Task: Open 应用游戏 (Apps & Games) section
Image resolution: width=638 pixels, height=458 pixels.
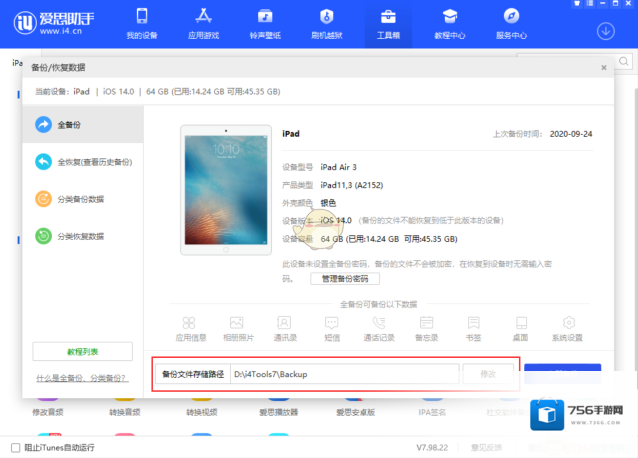Action: [203, 22]
